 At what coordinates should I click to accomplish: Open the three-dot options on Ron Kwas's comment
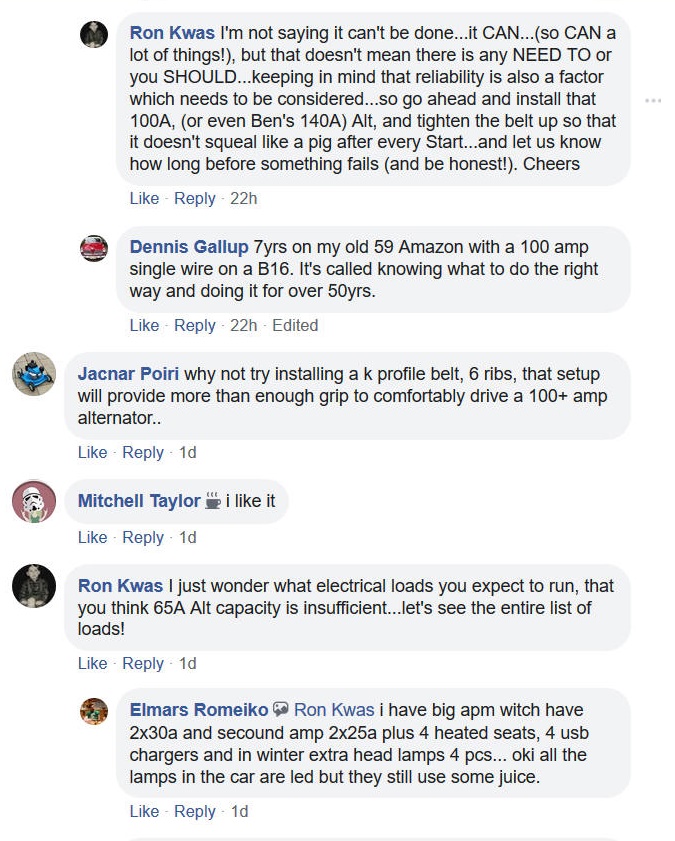pos(653,100)
